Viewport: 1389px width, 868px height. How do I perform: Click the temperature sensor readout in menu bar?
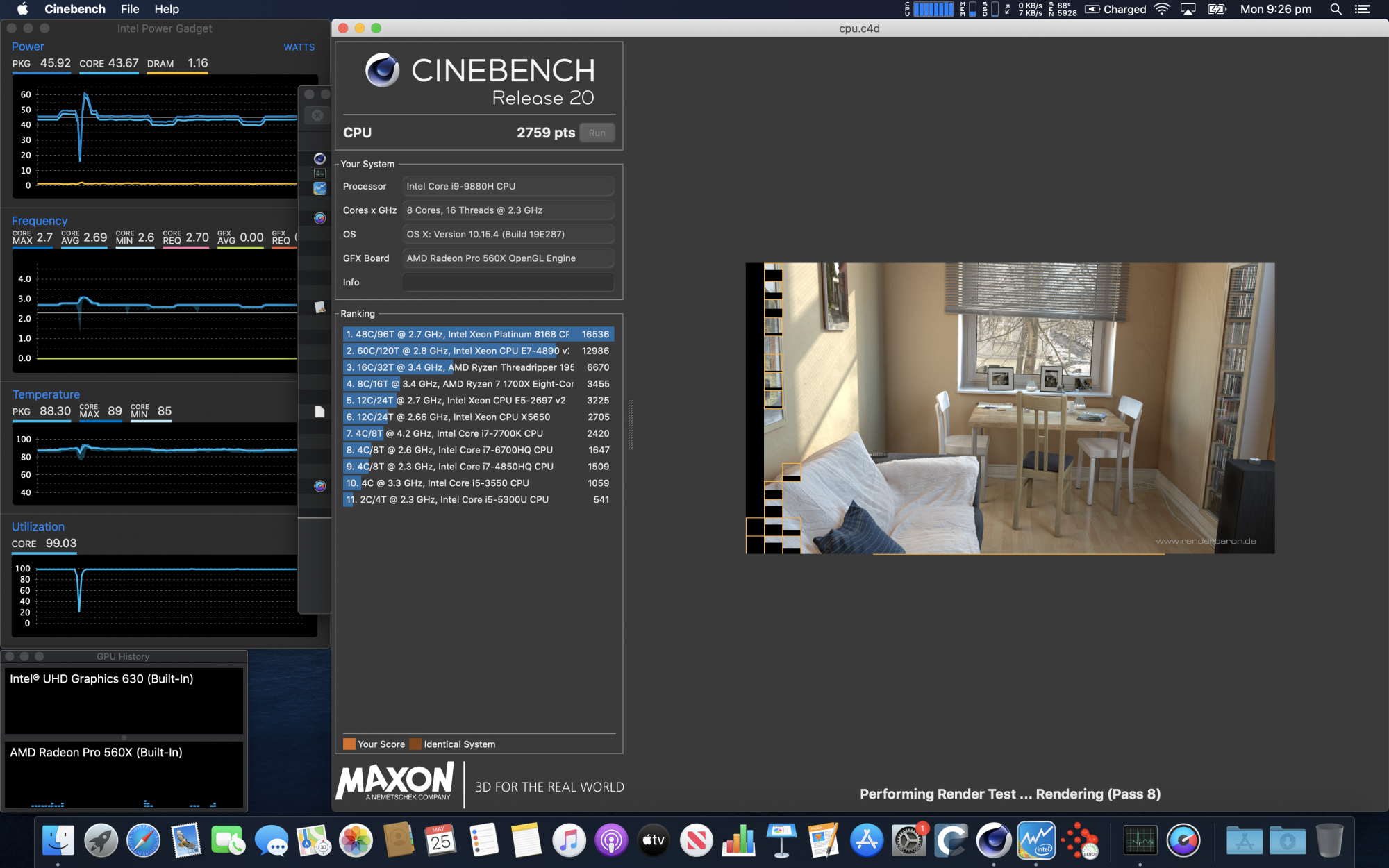pyautogui.click(x=1063, y=9)
